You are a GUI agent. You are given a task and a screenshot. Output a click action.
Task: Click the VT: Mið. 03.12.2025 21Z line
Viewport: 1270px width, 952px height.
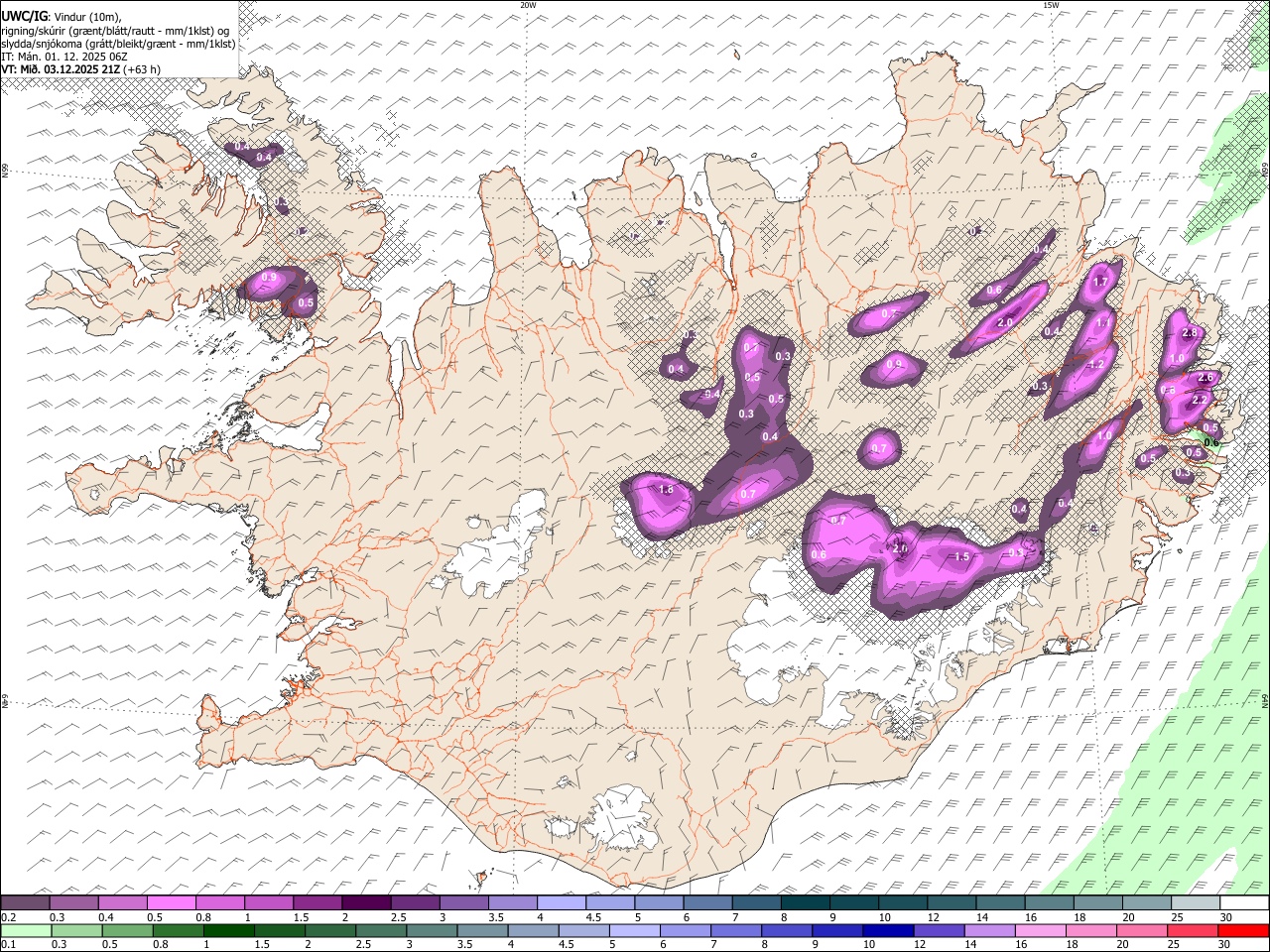[x=81, y=69]
